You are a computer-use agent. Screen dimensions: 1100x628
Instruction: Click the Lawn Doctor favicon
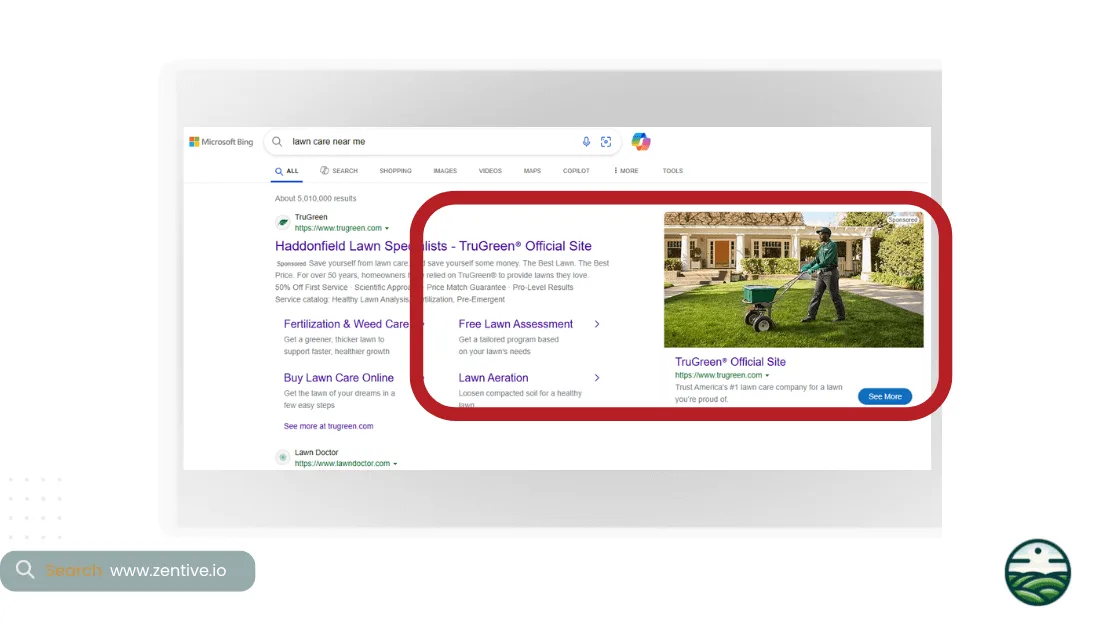[x=282, y=457]
